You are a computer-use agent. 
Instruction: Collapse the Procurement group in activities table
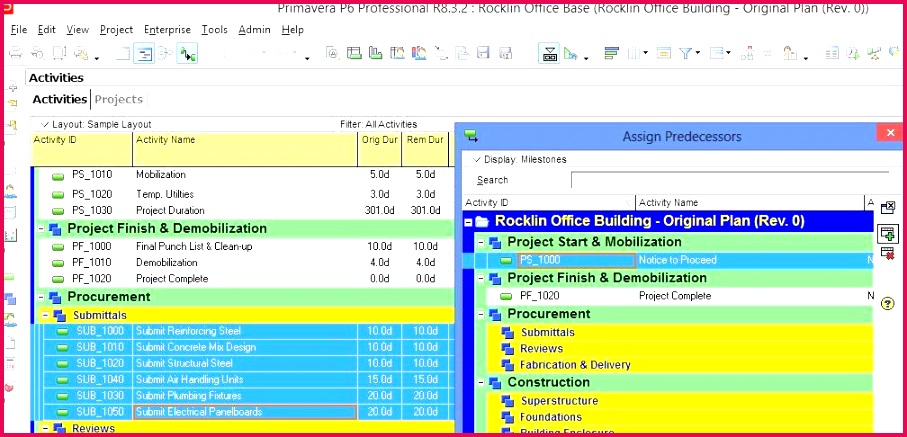click(x=41, y=297)
